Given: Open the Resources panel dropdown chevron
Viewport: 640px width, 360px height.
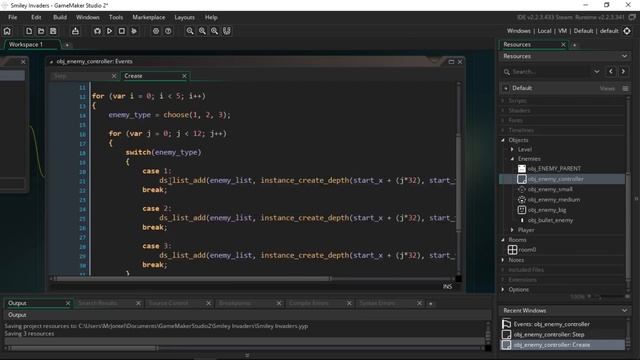Looking at the screenshot, I should 624,56.
